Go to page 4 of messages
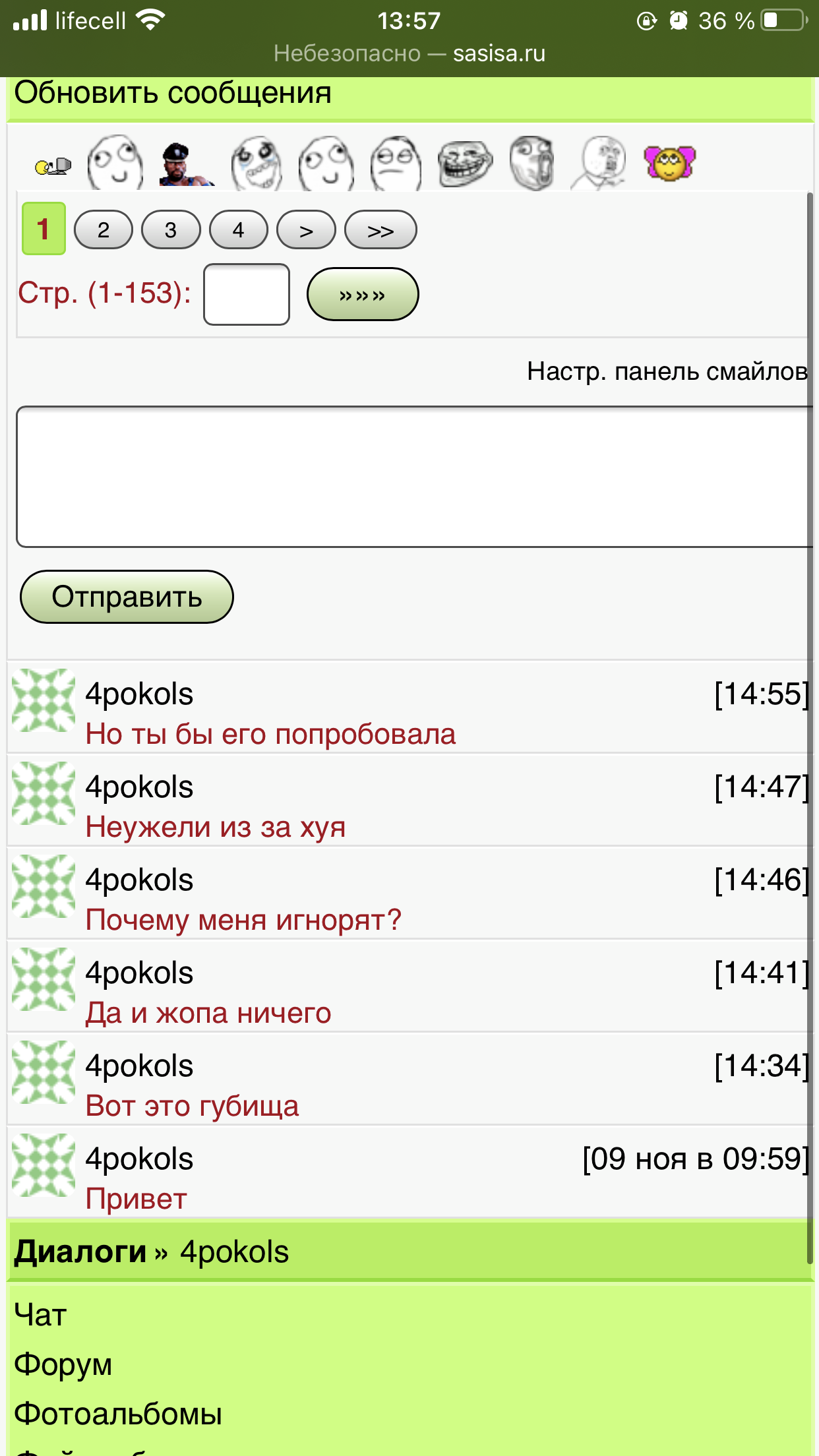This screenshot has width=819, height=1456. click(238, 230)
